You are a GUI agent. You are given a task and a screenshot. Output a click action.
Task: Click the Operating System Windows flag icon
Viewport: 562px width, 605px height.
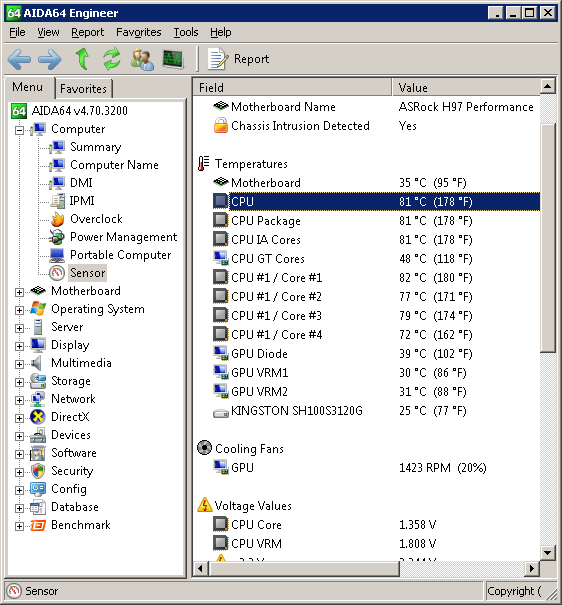pos(38,309)
